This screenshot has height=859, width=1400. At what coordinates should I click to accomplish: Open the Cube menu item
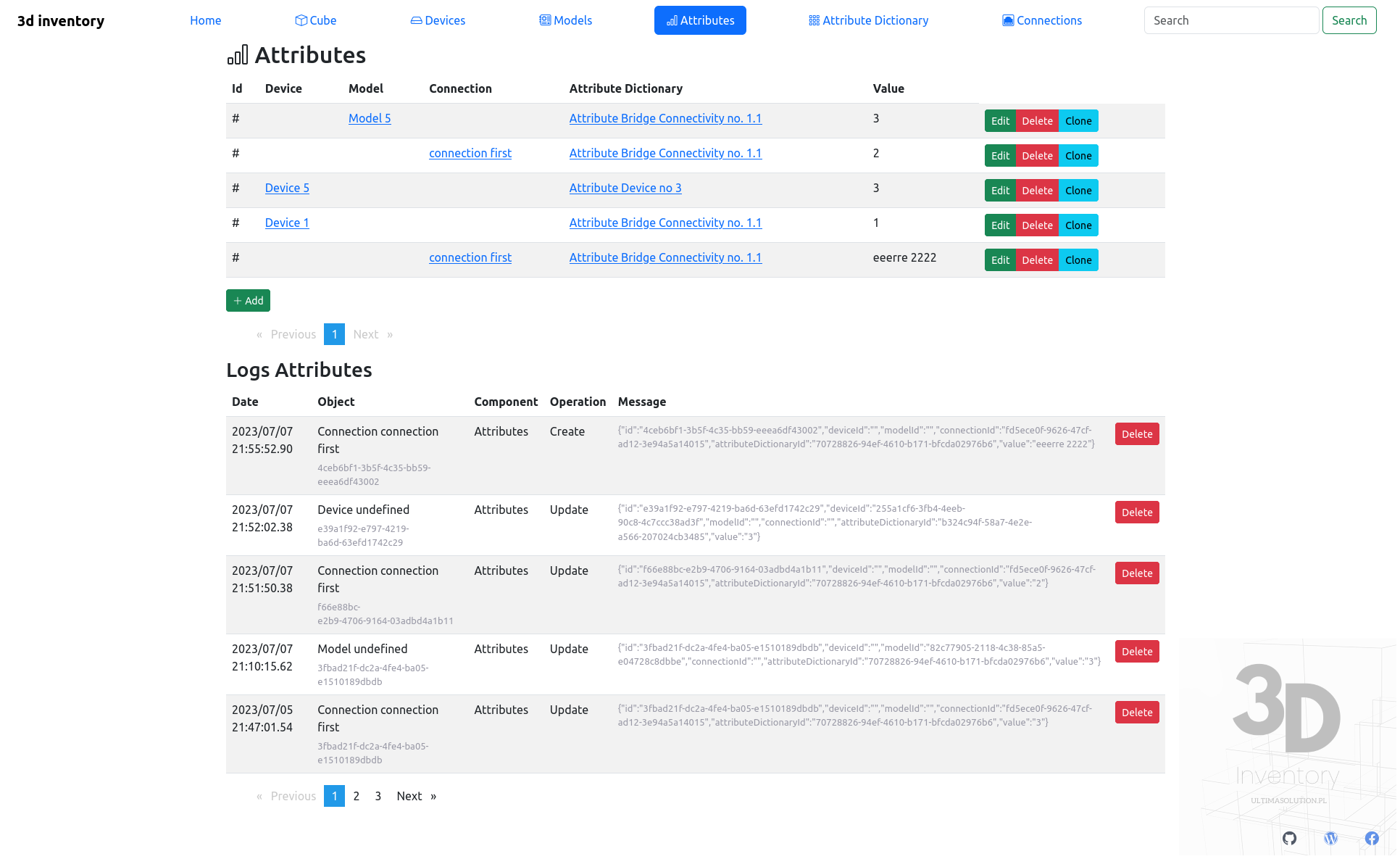coord(316,20)
